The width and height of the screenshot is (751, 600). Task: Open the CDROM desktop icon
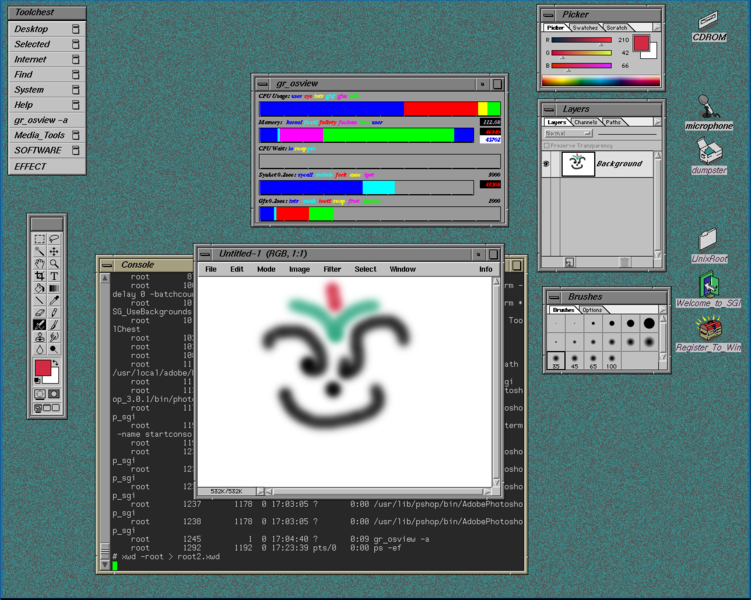(709, 27)
